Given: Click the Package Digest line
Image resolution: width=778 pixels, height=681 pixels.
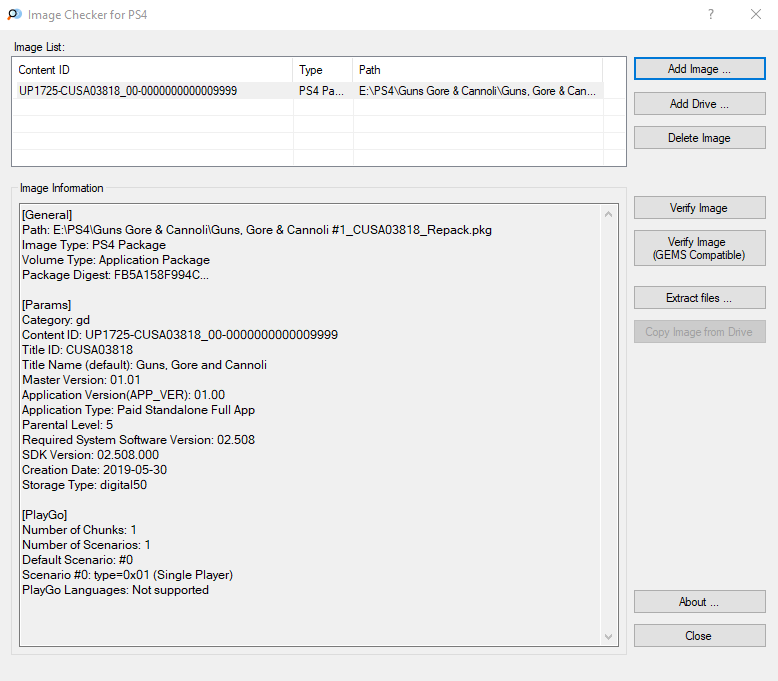Looking at the screenshot, I should click(115, 275).
